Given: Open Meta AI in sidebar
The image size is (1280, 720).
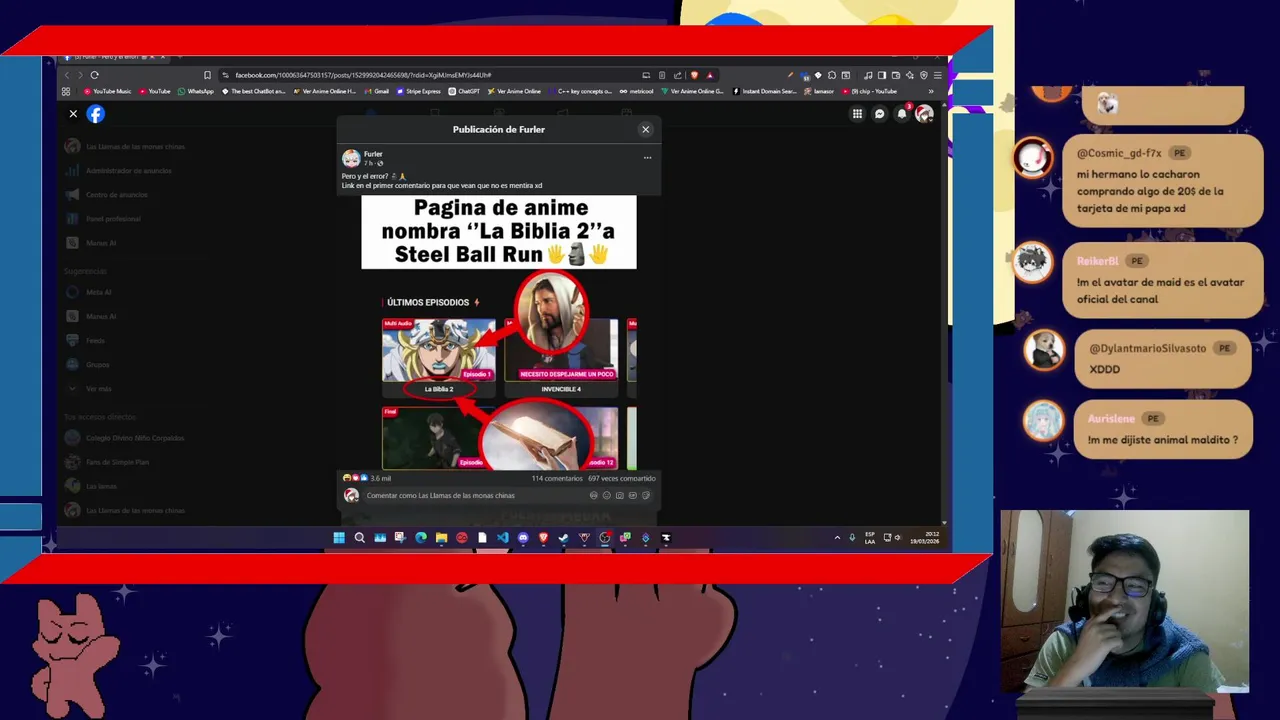Looking at the screenshot, I should 90,292.
